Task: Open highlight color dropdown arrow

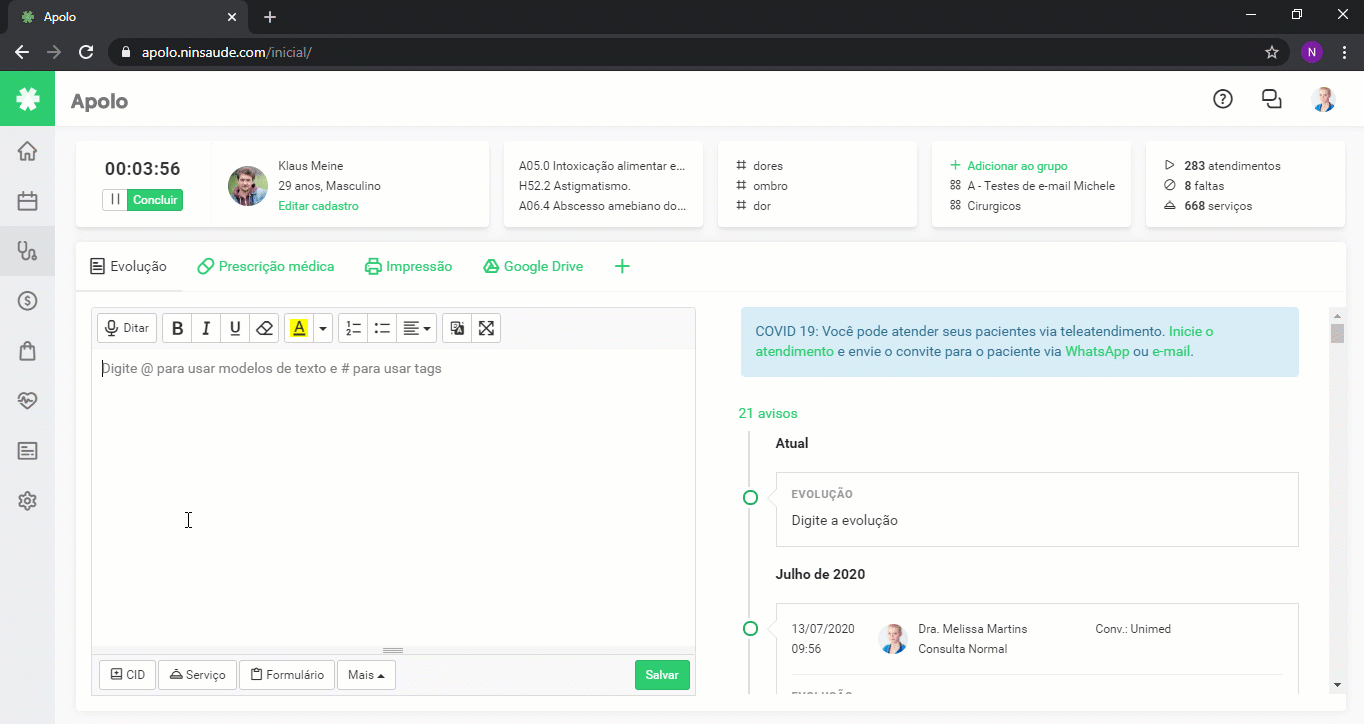Action: point(323,328)
